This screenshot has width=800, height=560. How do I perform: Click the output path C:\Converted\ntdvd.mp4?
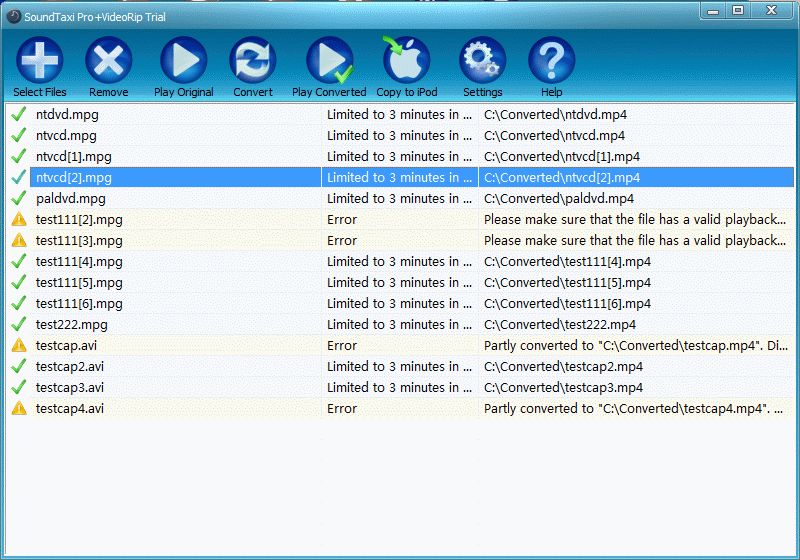pos(556,115)
